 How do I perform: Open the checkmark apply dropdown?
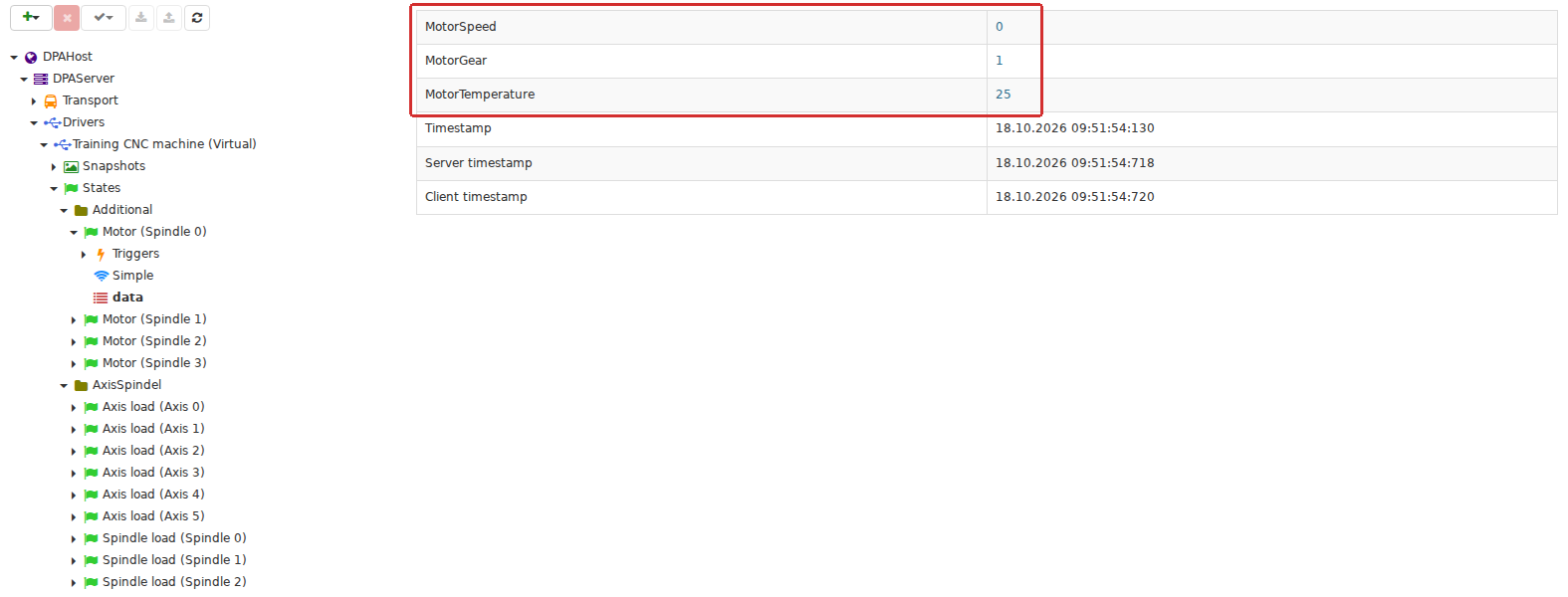(x=104, y=18)
